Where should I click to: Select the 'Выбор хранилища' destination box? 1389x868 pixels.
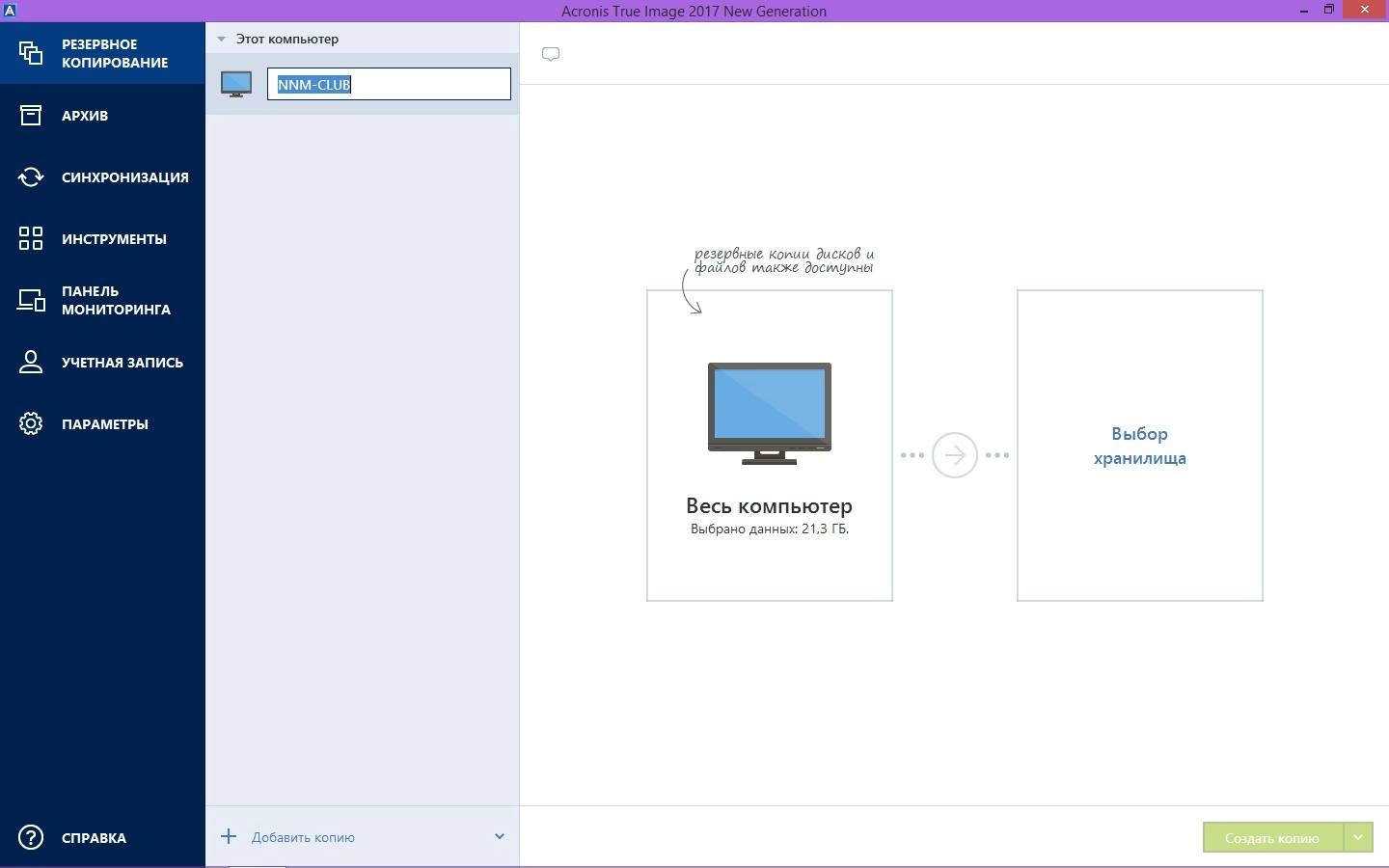[1140, 446]
